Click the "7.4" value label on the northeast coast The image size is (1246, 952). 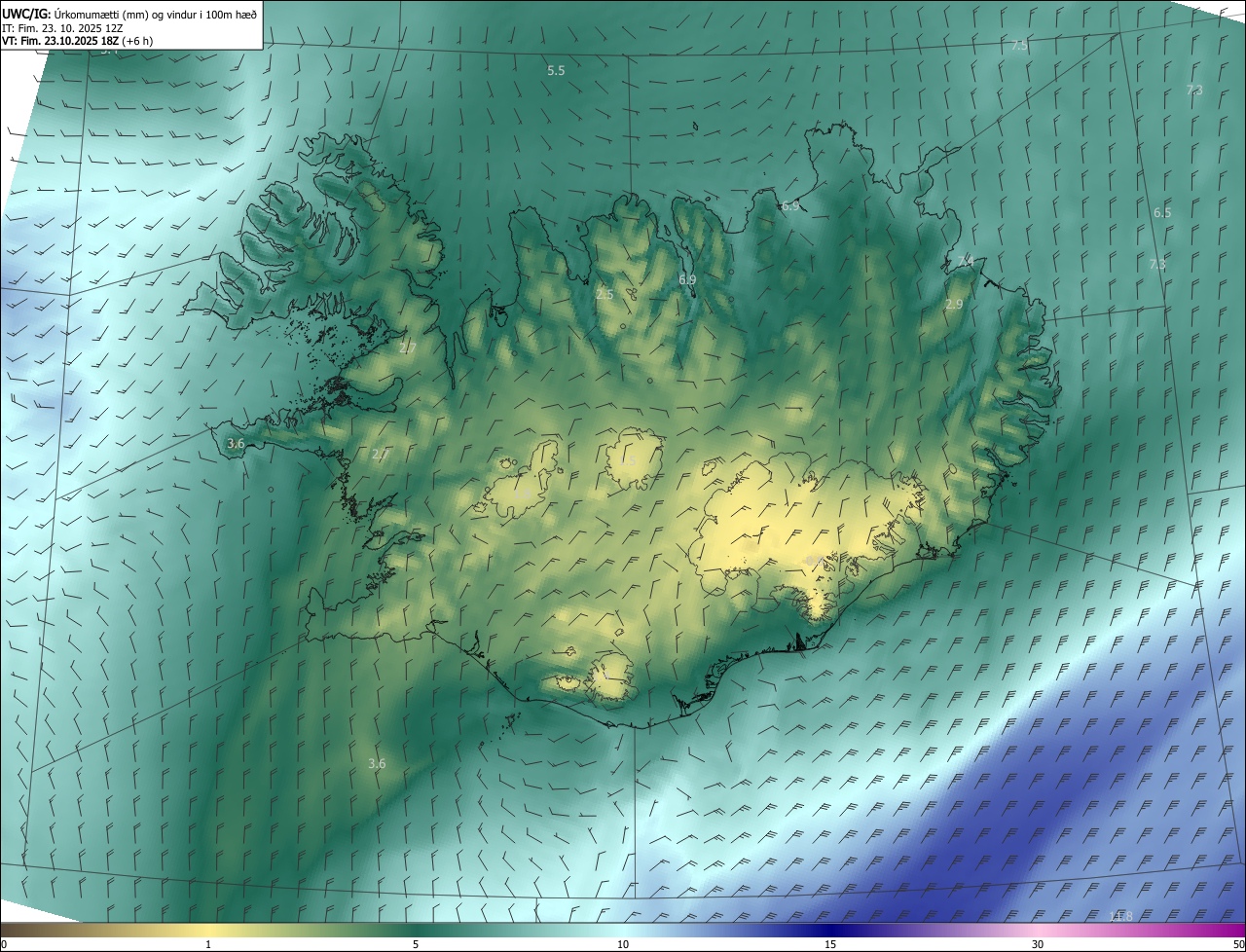(965, 260)
